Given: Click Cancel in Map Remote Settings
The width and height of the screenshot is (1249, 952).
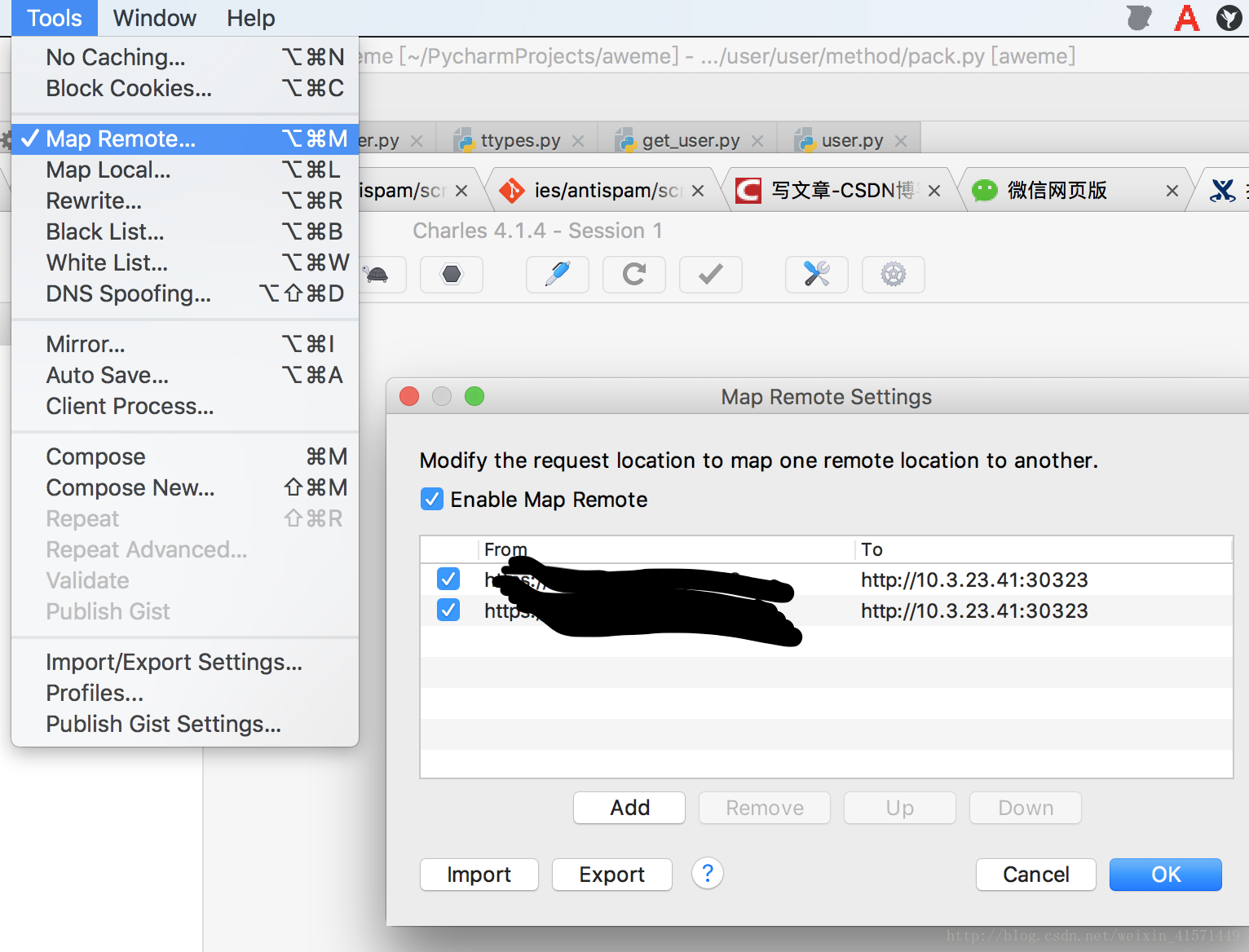Looking at the screenshot, I should tap(1036, 875).
